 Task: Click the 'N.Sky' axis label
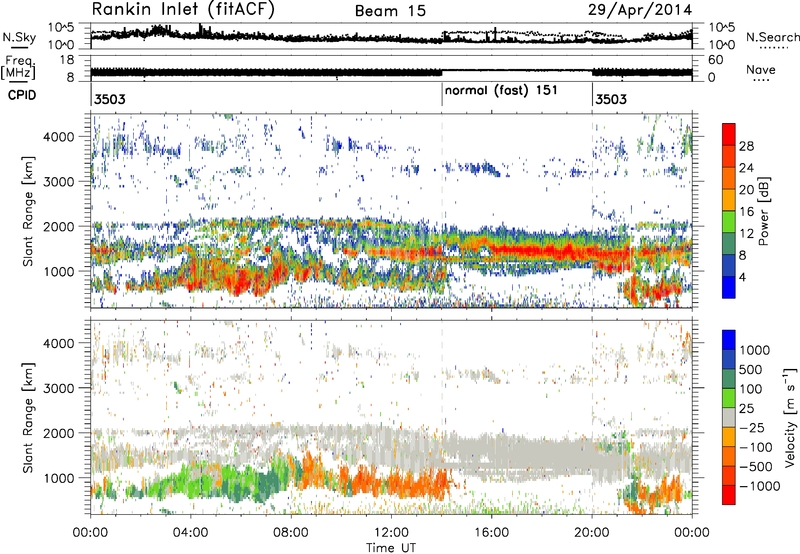click(19, 37)
